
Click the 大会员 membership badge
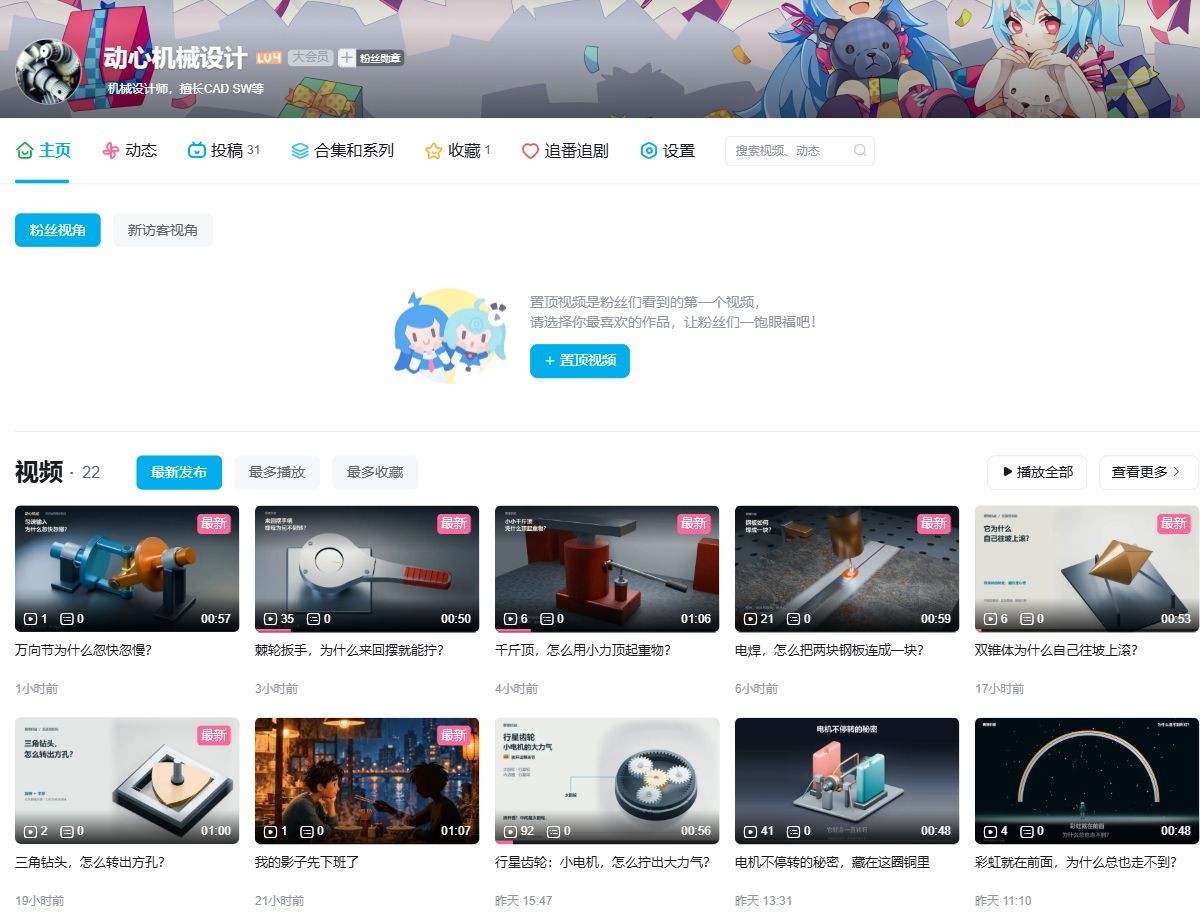click(x=309, y=58)
